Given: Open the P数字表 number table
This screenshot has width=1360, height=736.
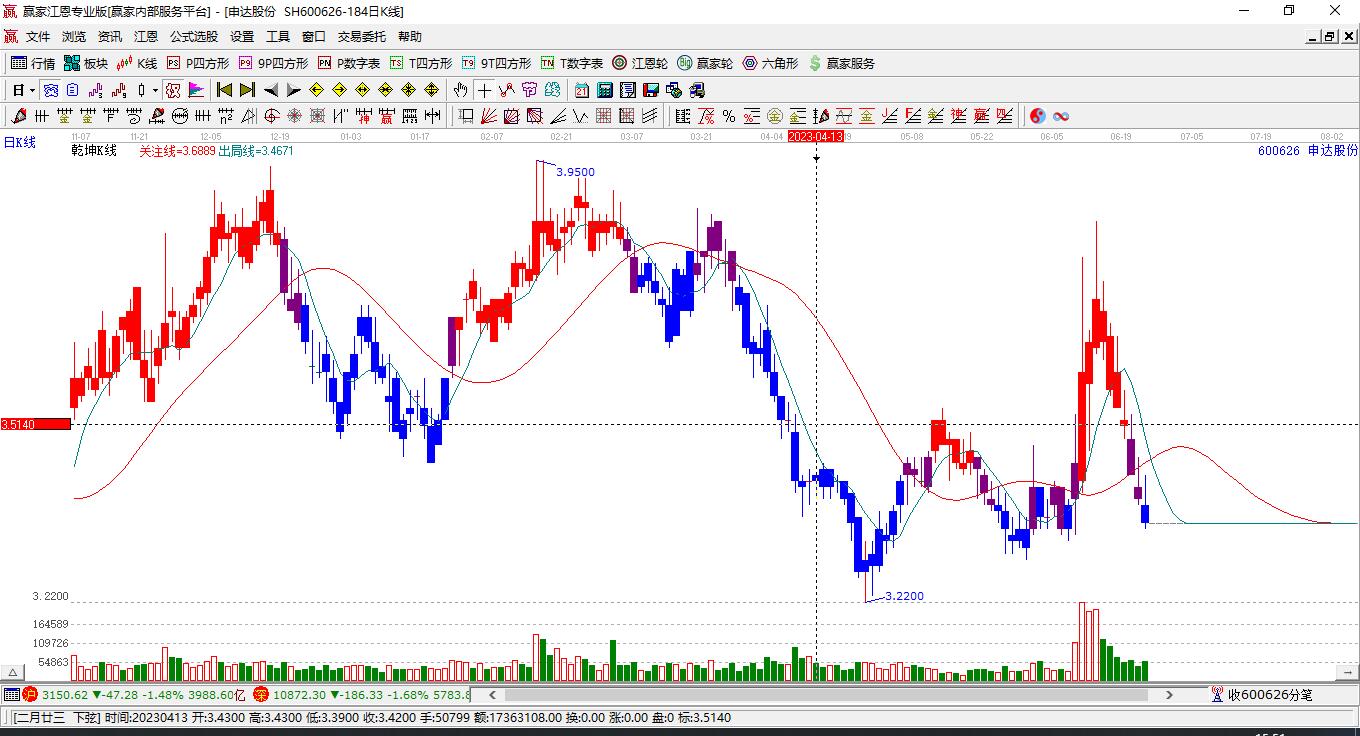Looking at the screenshot, I should (x=349, y=63).
